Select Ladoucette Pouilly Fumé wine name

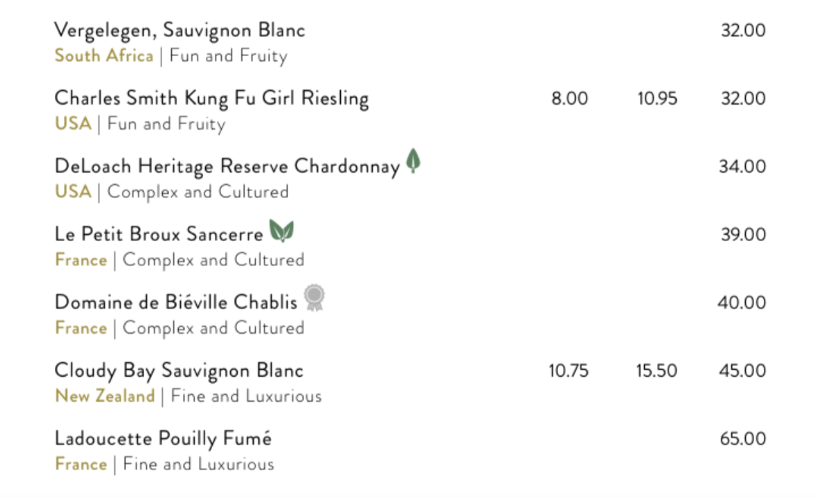coord(163,438)
